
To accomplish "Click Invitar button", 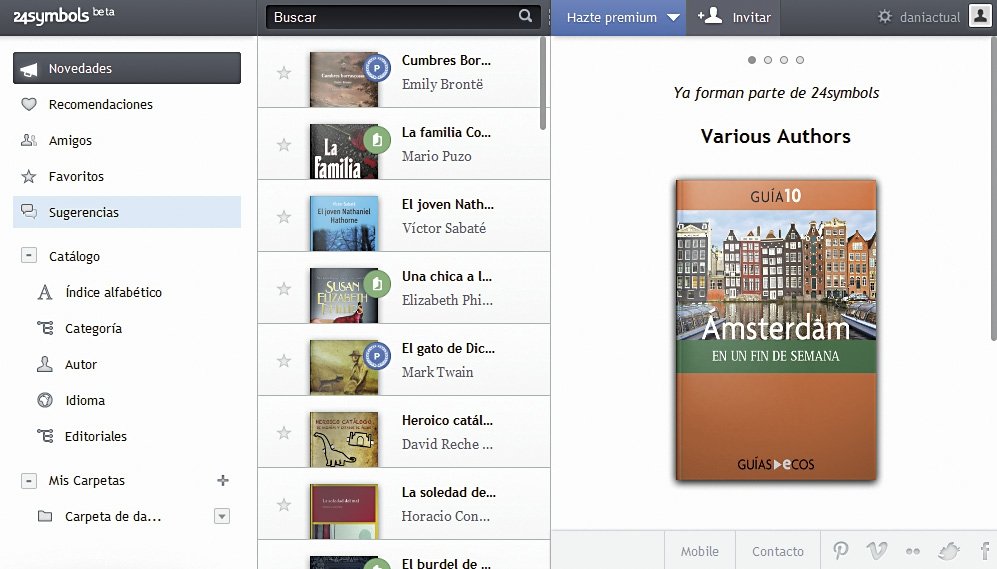I will coord(734,17).
